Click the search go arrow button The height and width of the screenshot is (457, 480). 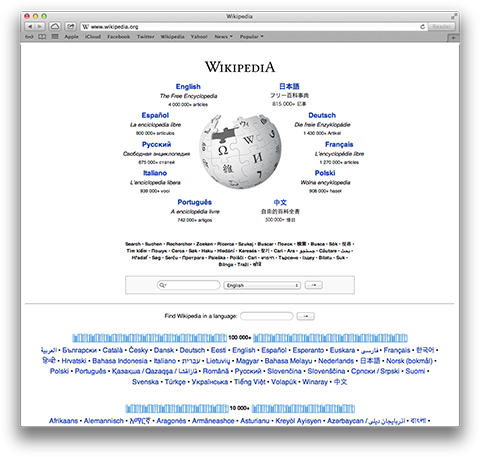[314, 285]
